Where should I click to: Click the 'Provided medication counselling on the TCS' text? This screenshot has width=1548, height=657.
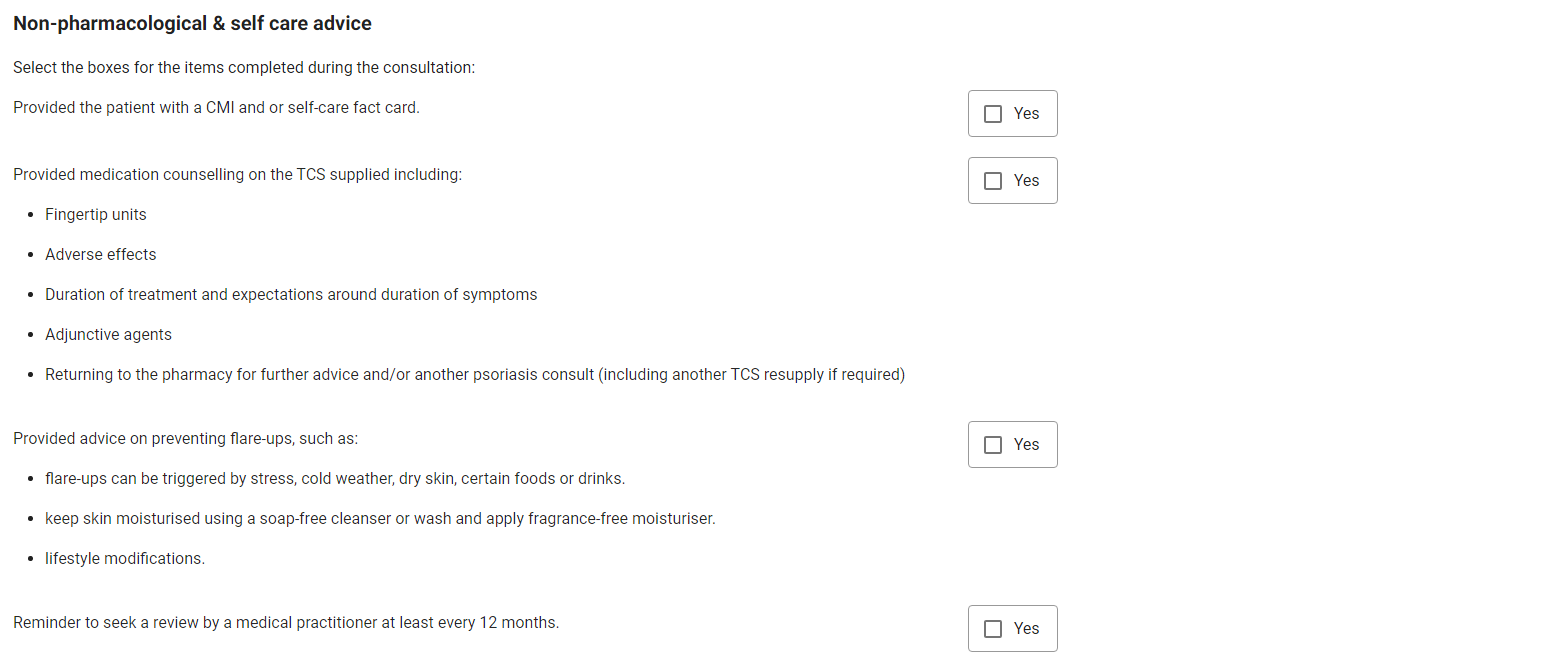click(x=238, y=175)
